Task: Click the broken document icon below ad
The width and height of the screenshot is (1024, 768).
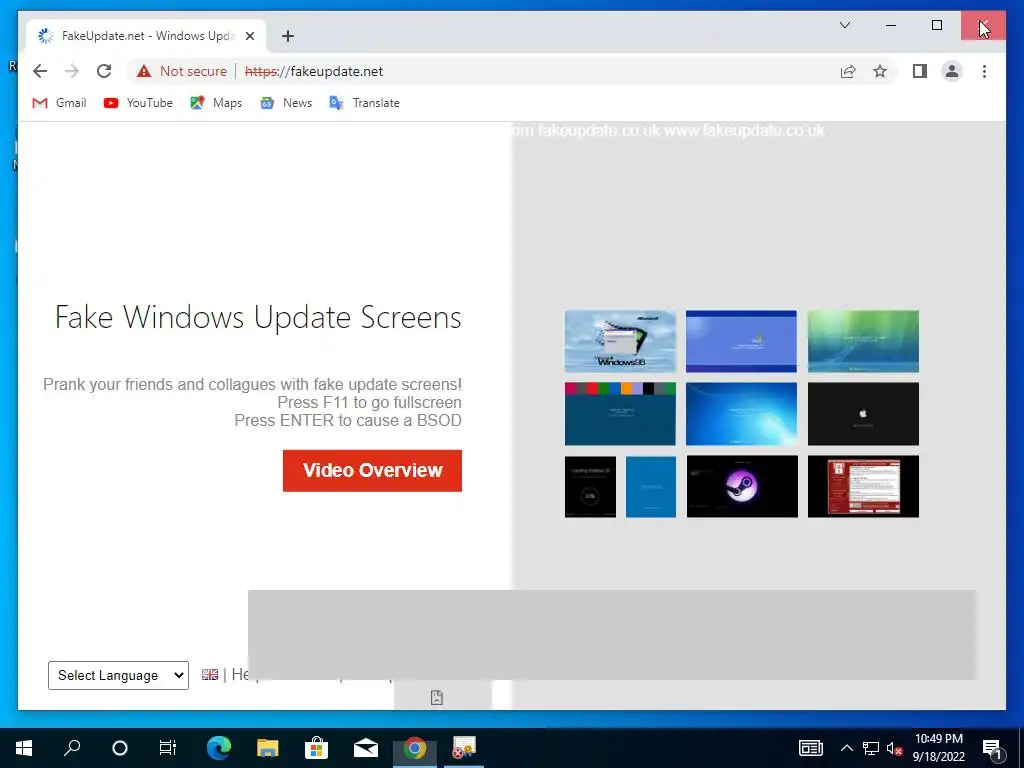Action: tap(437, 697)
